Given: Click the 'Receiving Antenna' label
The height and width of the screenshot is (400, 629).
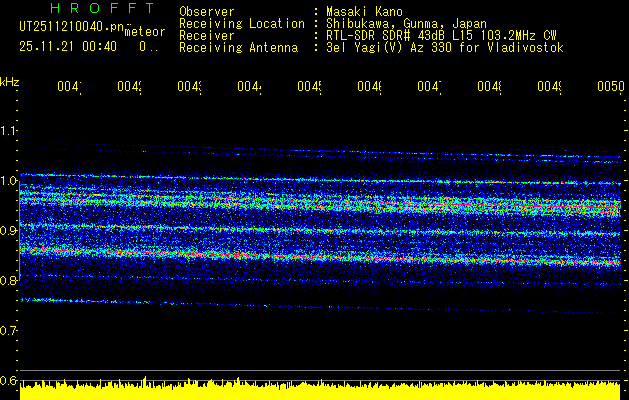Looking at the screenshot, I should click(238, 48).
